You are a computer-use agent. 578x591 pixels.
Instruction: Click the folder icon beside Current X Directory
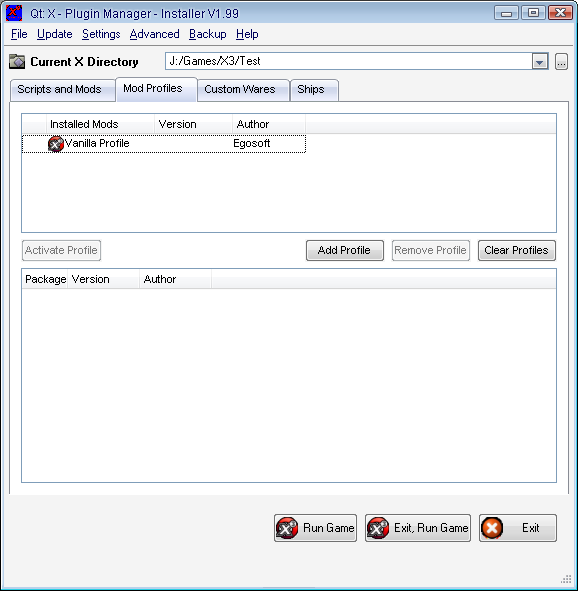[x=17, y=61]
